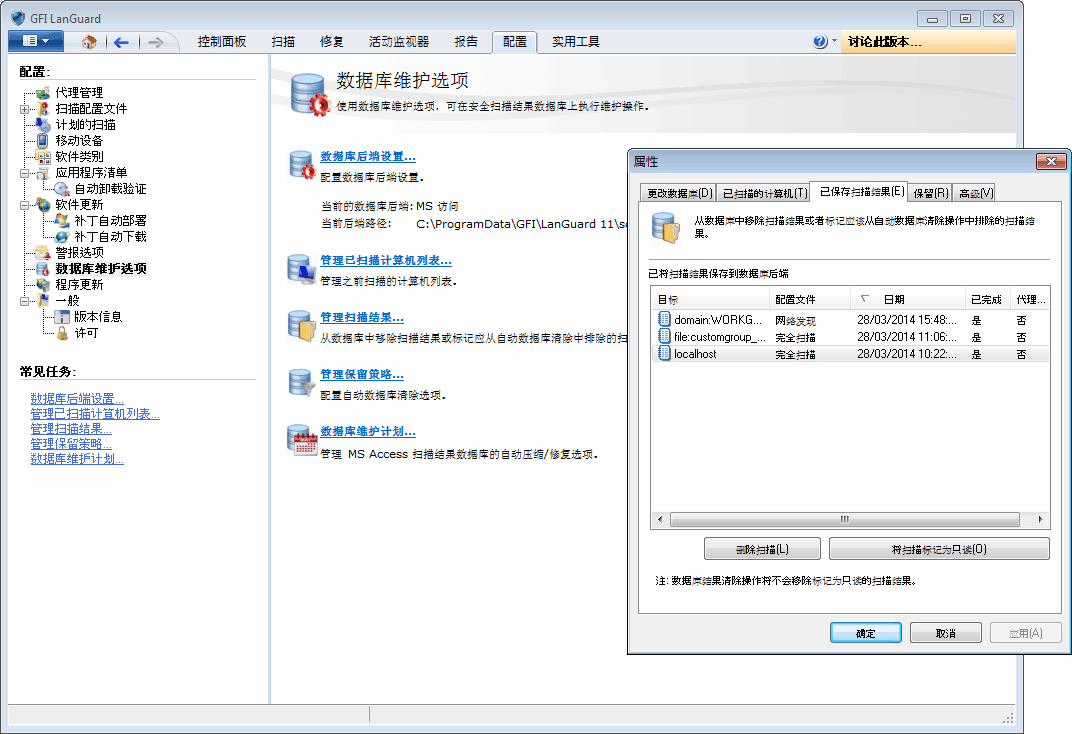The height and width of the screenshot is (734, 1072).
Task: Navigate back with the blue arrow
Action: coord(122,42)
